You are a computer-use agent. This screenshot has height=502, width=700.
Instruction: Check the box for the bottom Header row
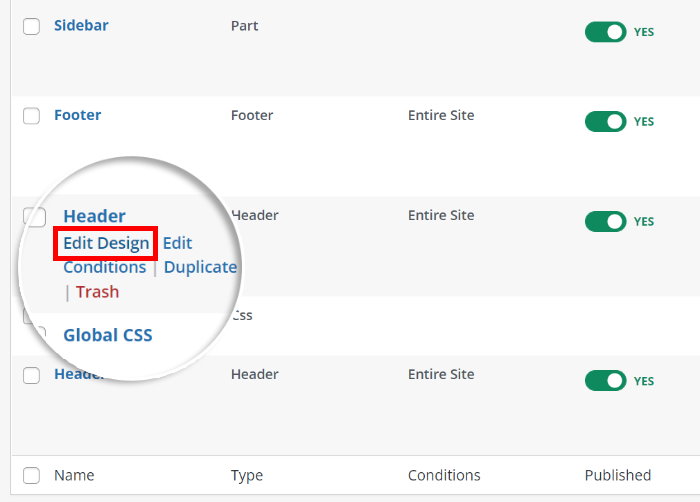[31, 375]
